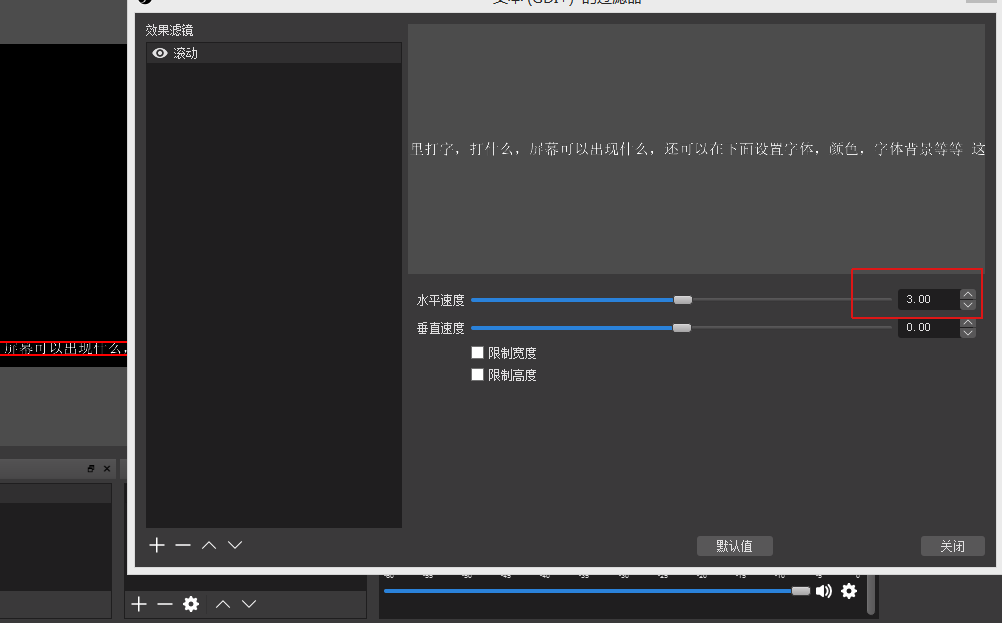Click the text source in main preview
This screenshot has width=1002, height=623.
pos(64,348)
